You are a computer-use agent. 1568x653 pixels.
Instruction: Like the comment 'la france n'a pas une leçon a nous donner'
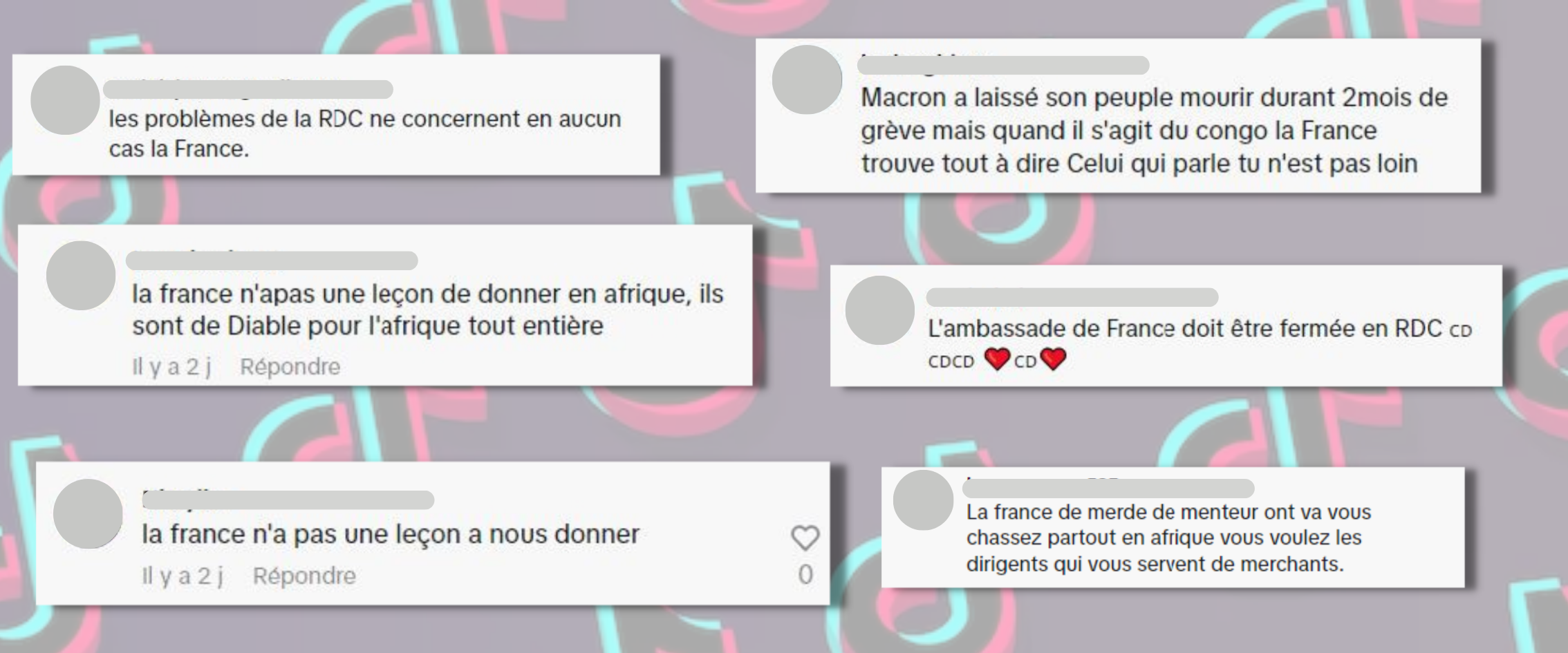pyautogui.click(x=805, y=538)
